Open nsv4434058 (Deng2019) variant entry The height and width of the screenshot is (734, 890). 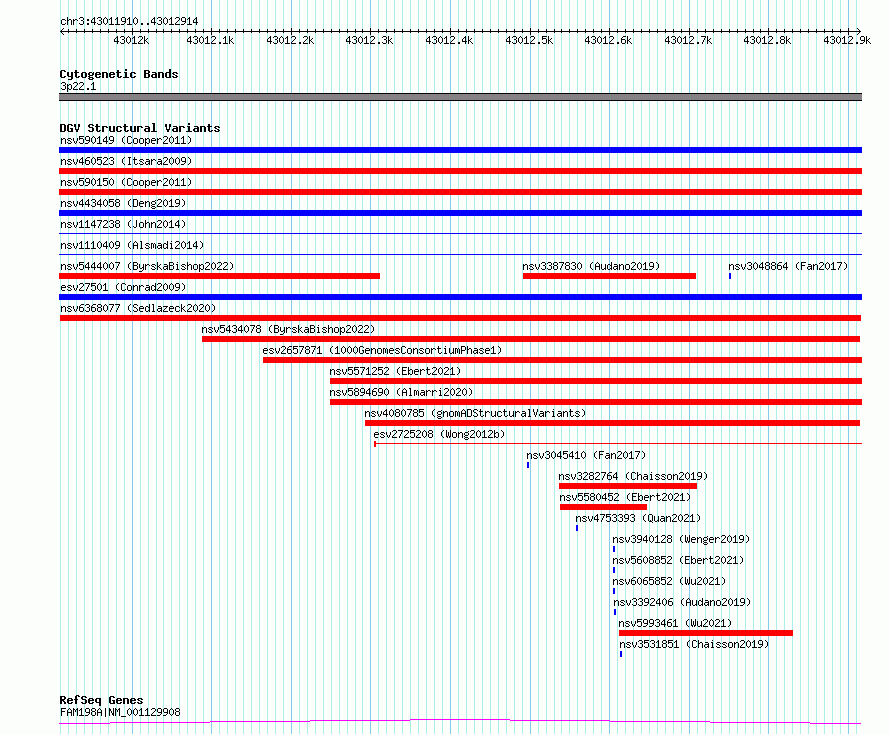pyautogui.click(x=123, y=203)
